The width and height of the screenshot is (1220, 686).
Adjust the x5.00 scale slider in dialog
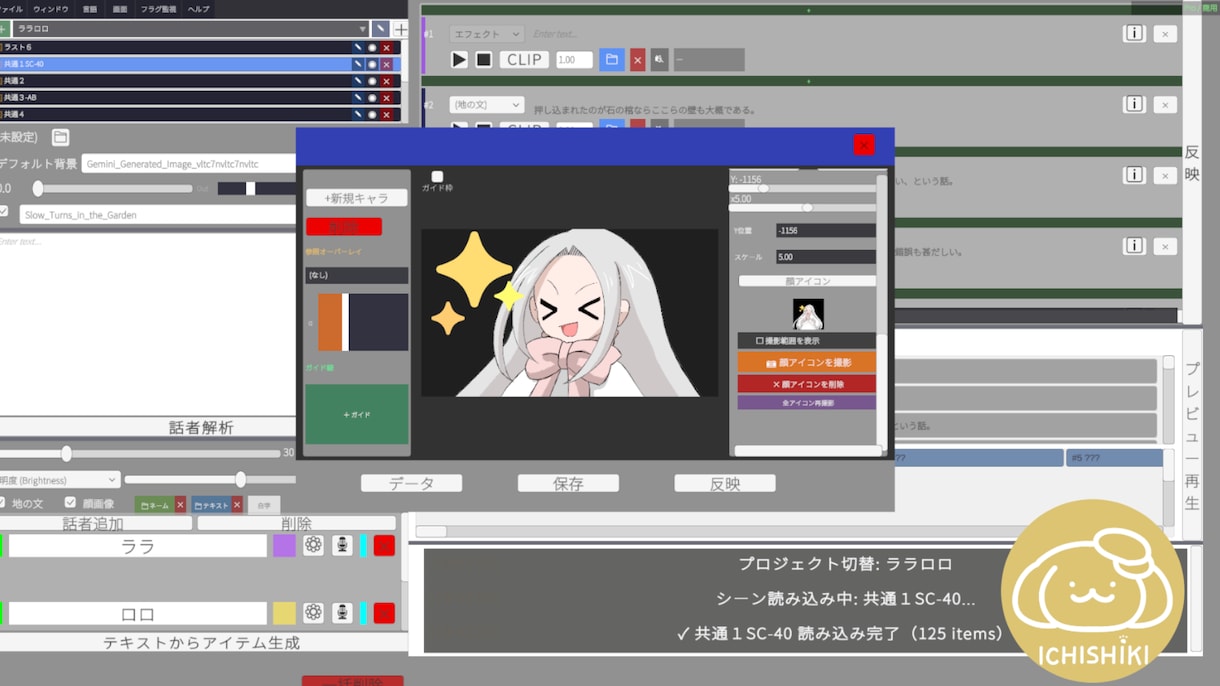[x=804, y=208]
